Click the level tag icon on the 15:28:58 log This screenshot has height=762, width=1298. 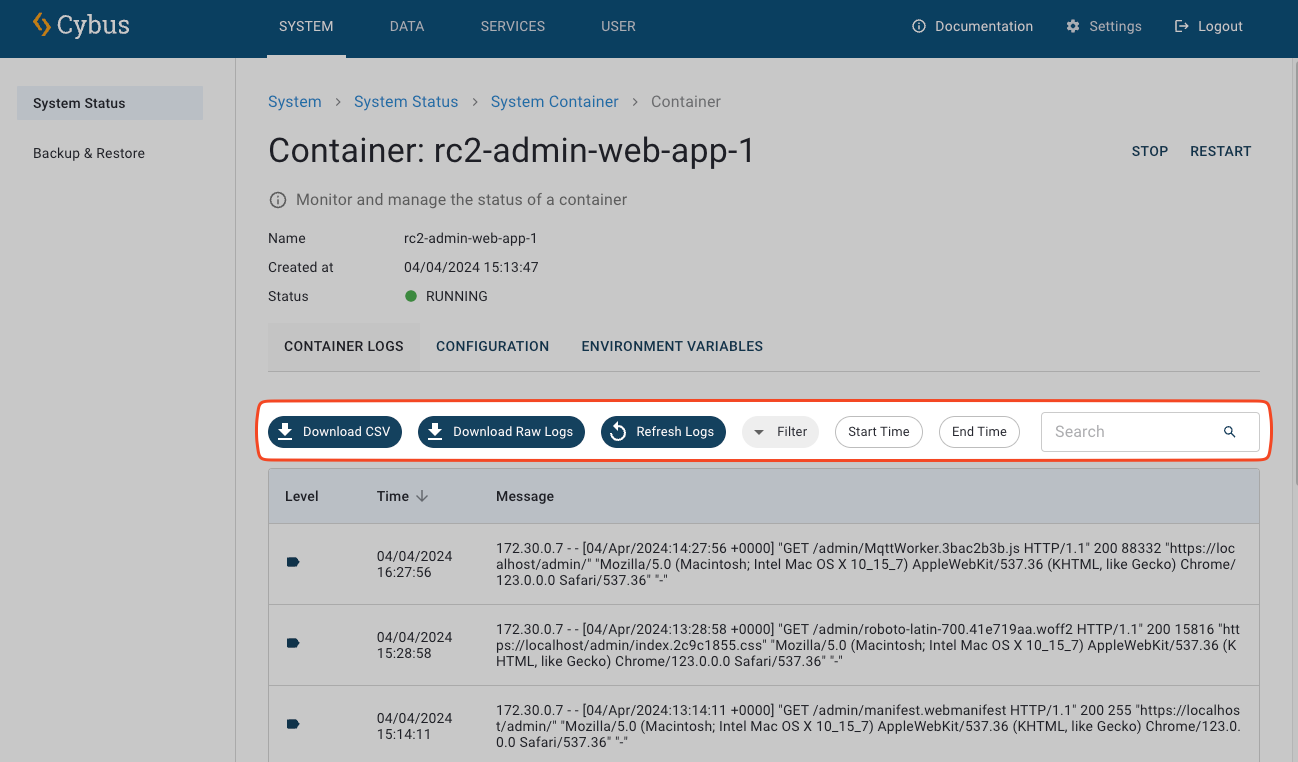click(293, 643)
